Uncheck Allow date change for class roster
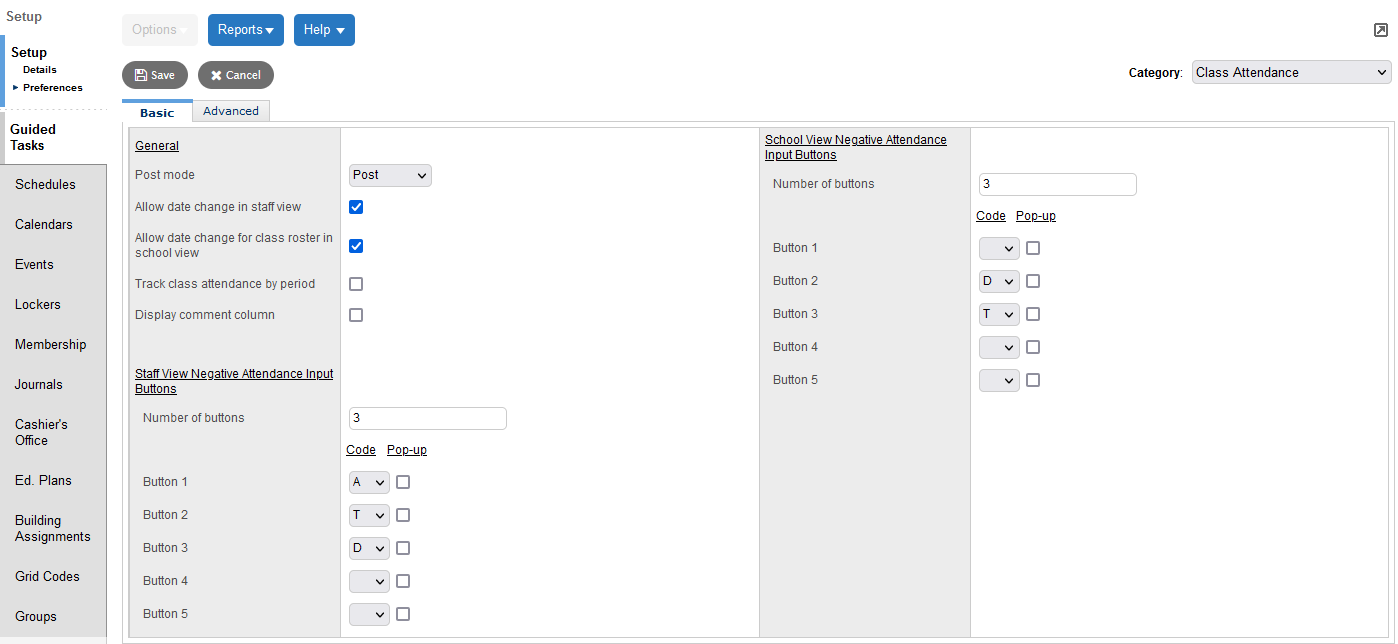The image size is (1398, 644). [356, 246]
